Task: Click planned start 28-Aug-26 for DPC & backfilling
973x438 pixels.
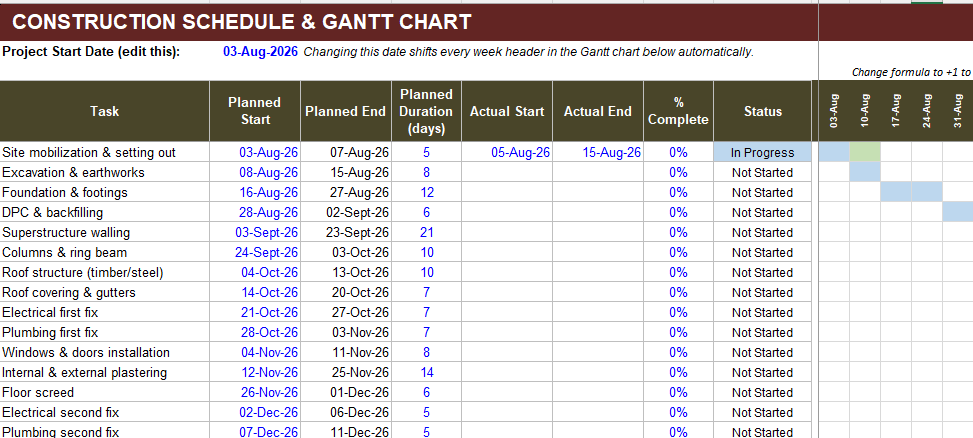Action: pyautogui.click(x=255, y=212)
